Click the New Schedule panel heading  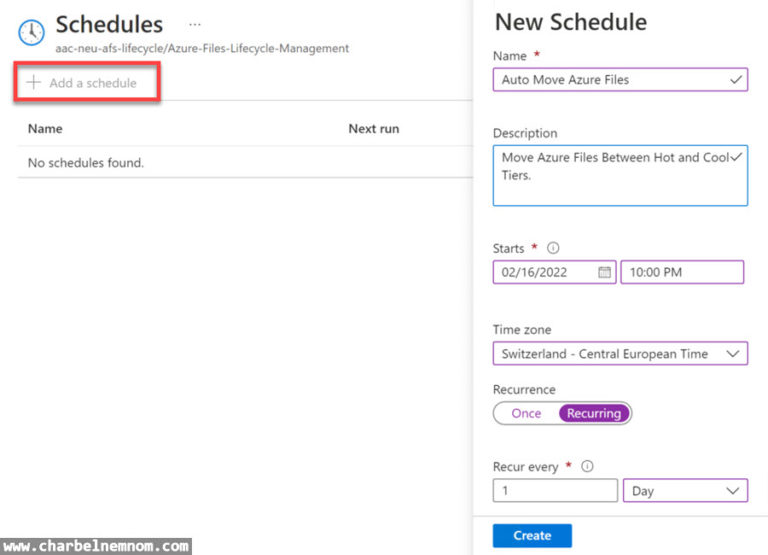(x=571, y=22)
